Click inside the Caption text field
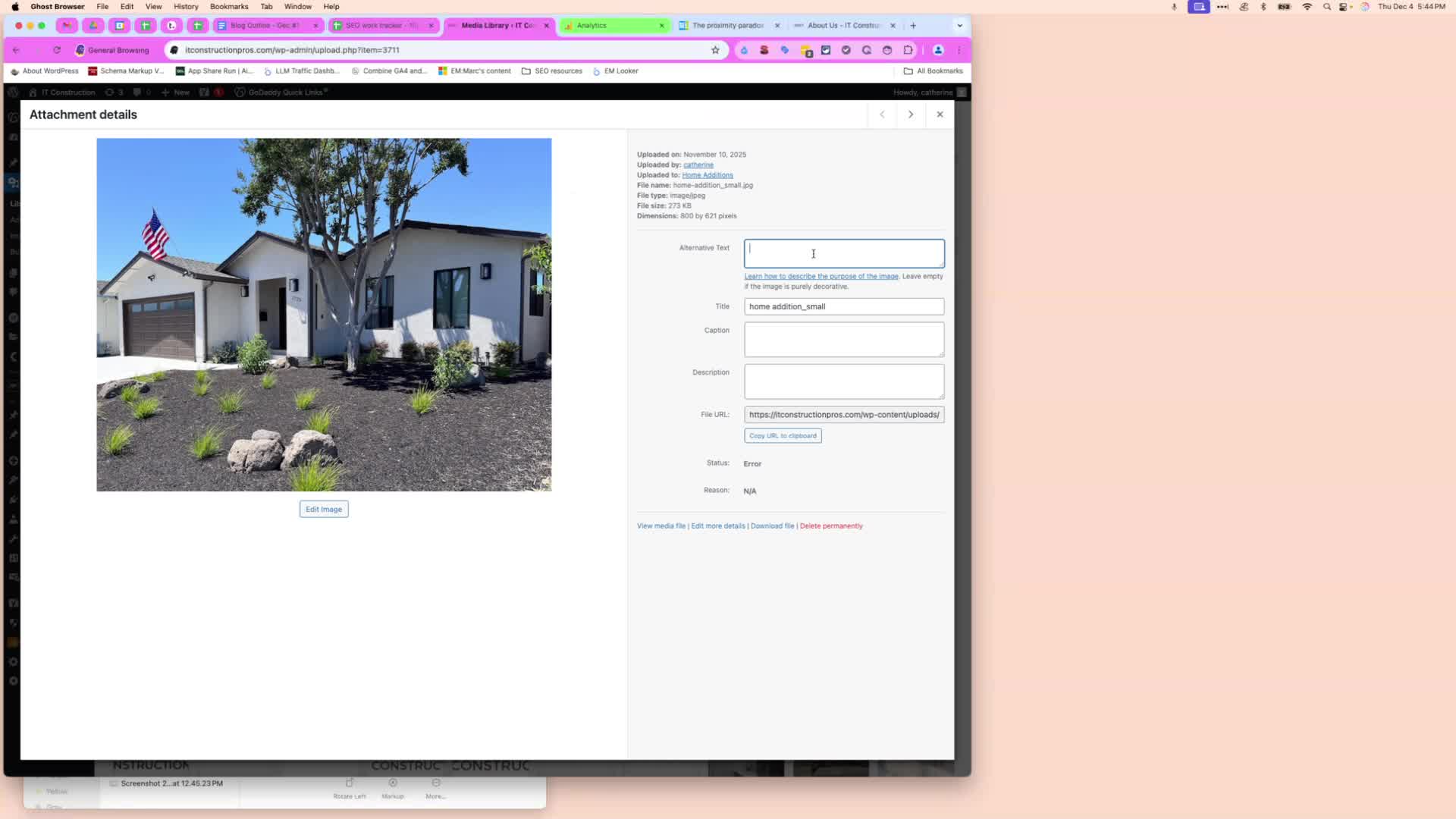 (x=844, y=340)
